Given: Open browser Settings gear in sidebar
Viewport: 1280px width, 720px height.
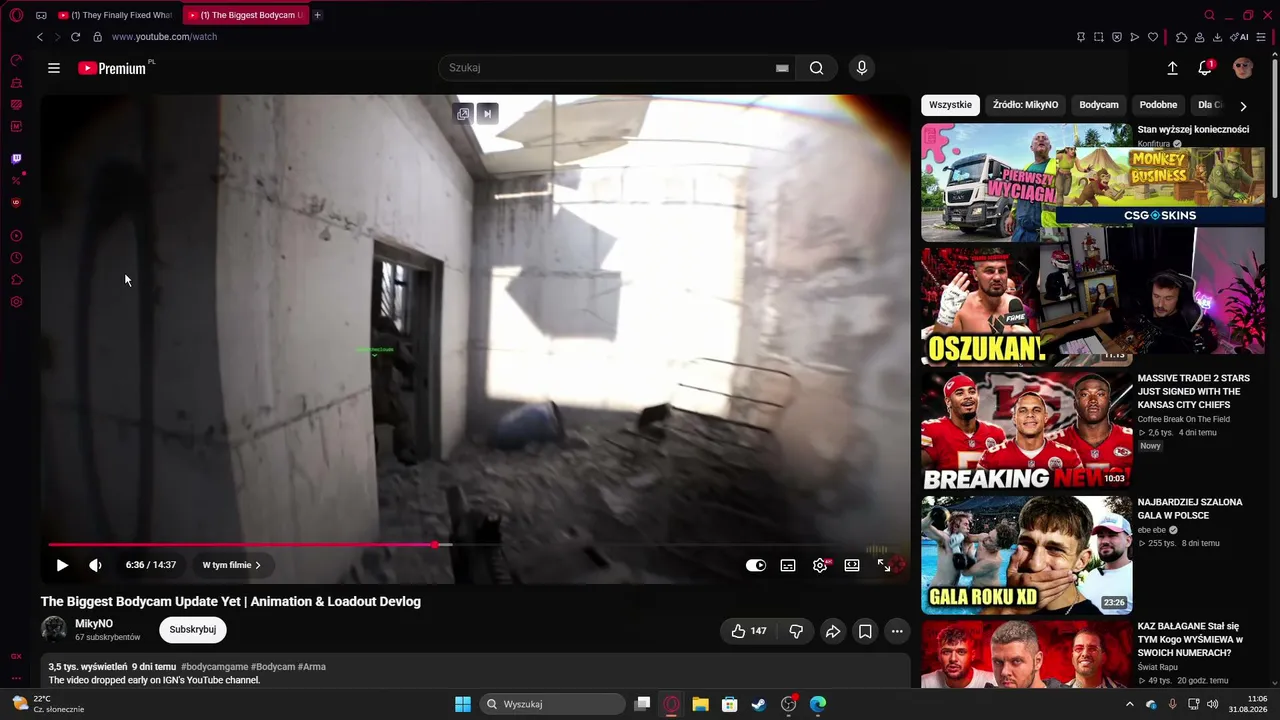Looking at the screenshot, I should click(x=16, y=302).
